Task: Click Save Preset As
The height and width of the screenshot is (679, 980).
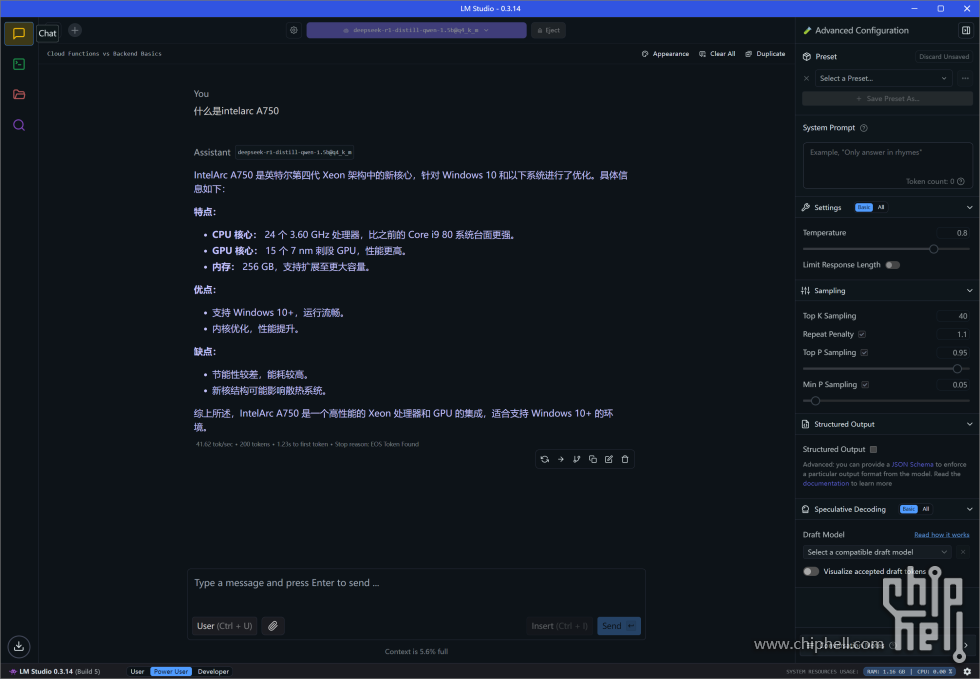Action: click(888, 99)
